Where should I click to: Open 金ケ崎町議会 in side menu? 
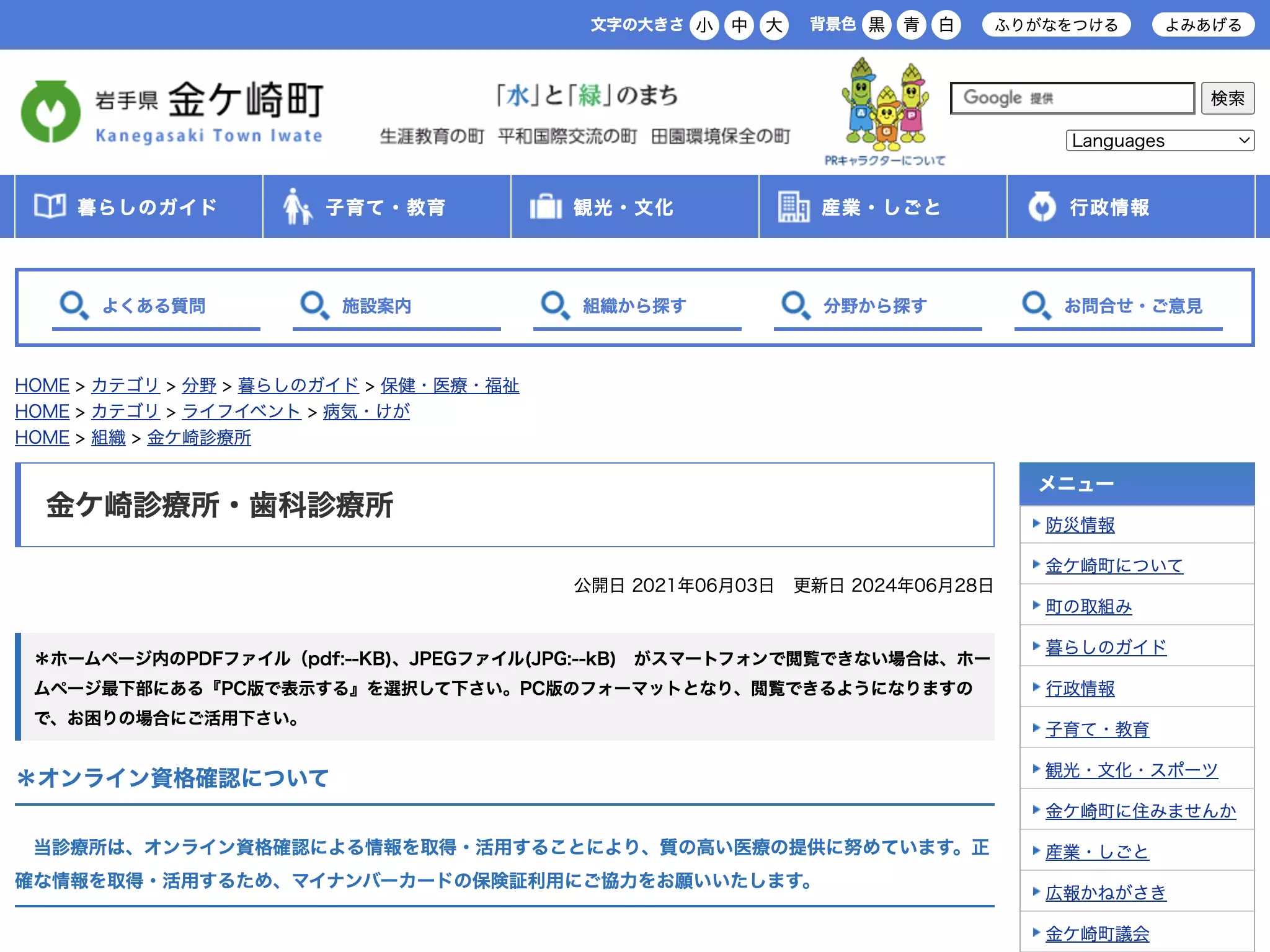click(x=1098, y=933)
